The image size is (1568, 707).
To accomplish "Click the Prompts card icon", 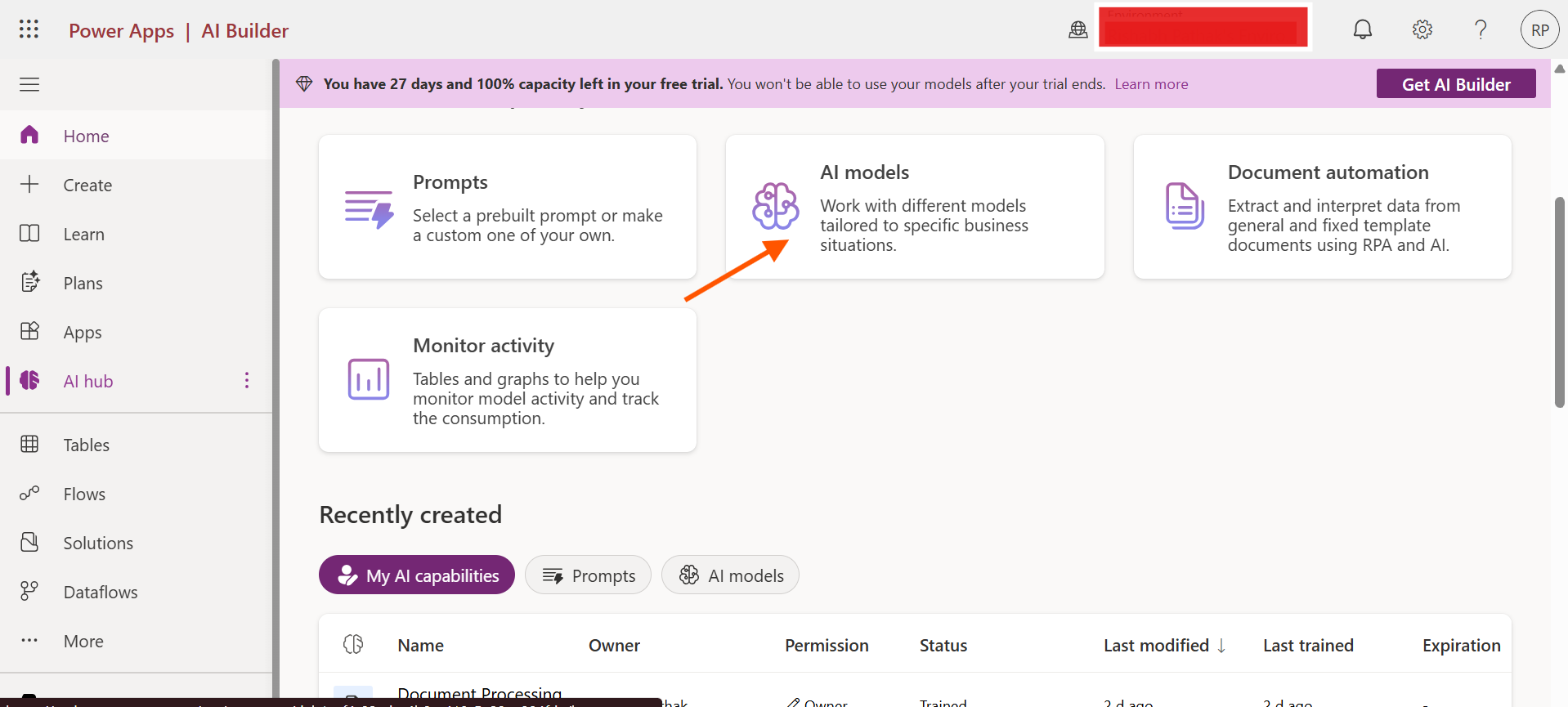I will [x=369, y=209].
